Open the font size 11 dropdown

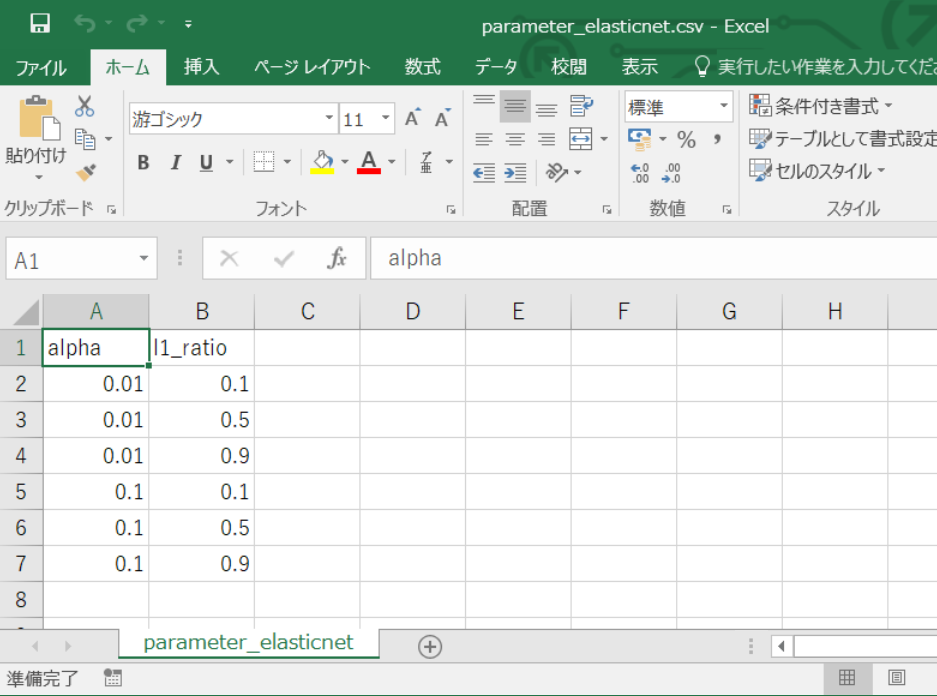click(x=386, y=118)
